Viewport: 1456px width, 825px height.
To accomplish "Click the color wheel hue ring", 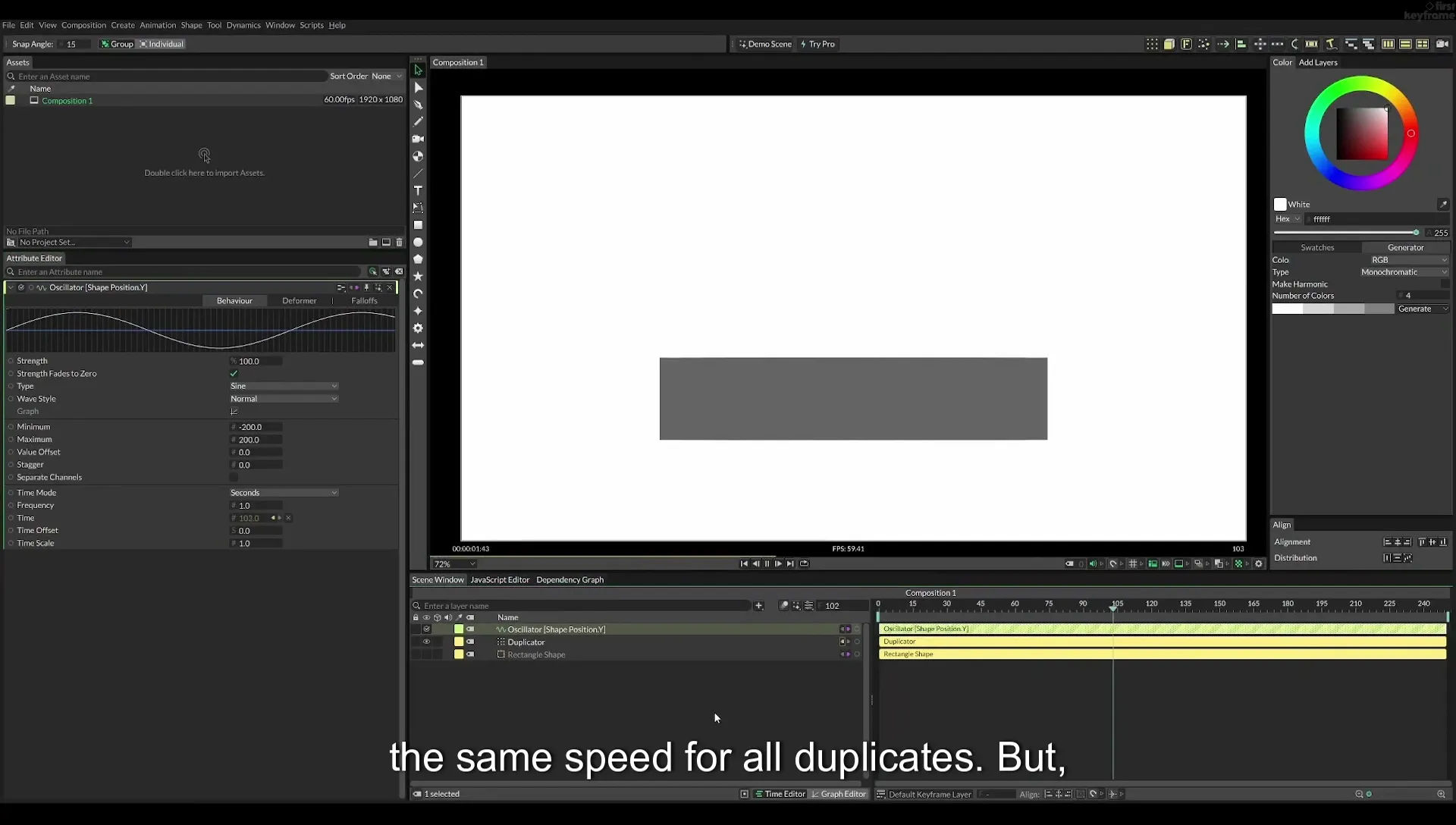I will point(1361,83).
